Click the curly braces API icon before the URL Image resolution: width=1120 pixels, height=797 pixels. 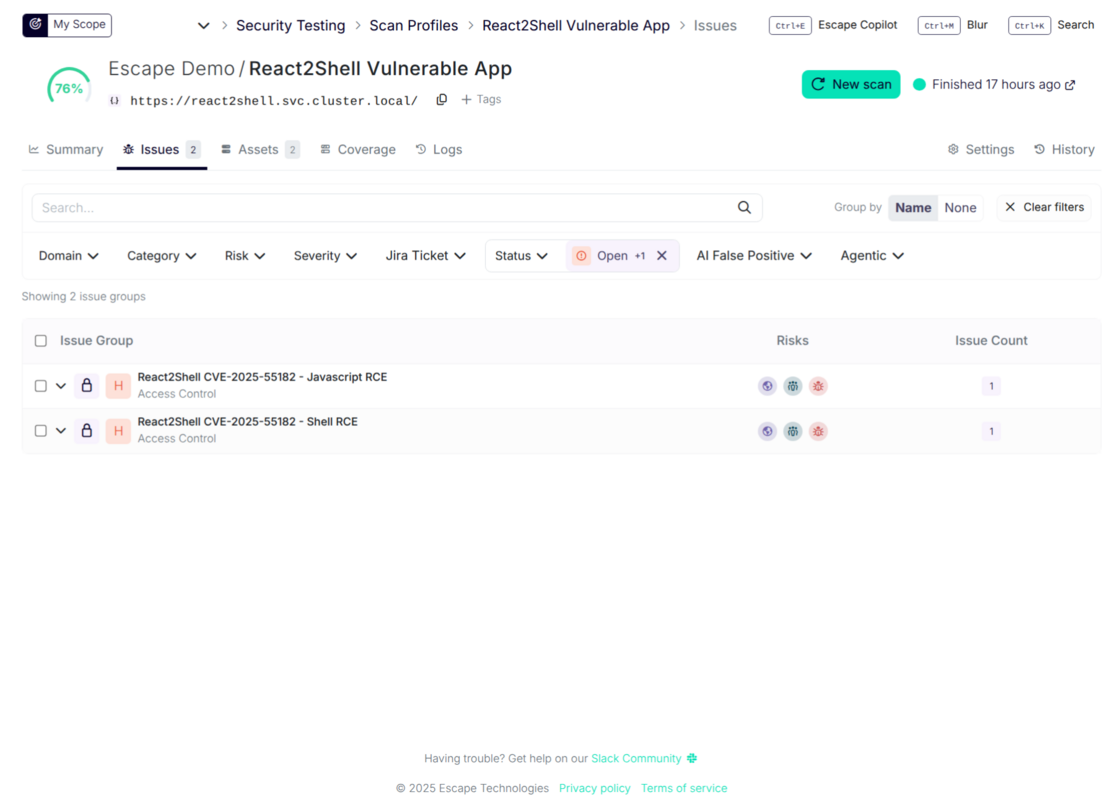point(114,101)
